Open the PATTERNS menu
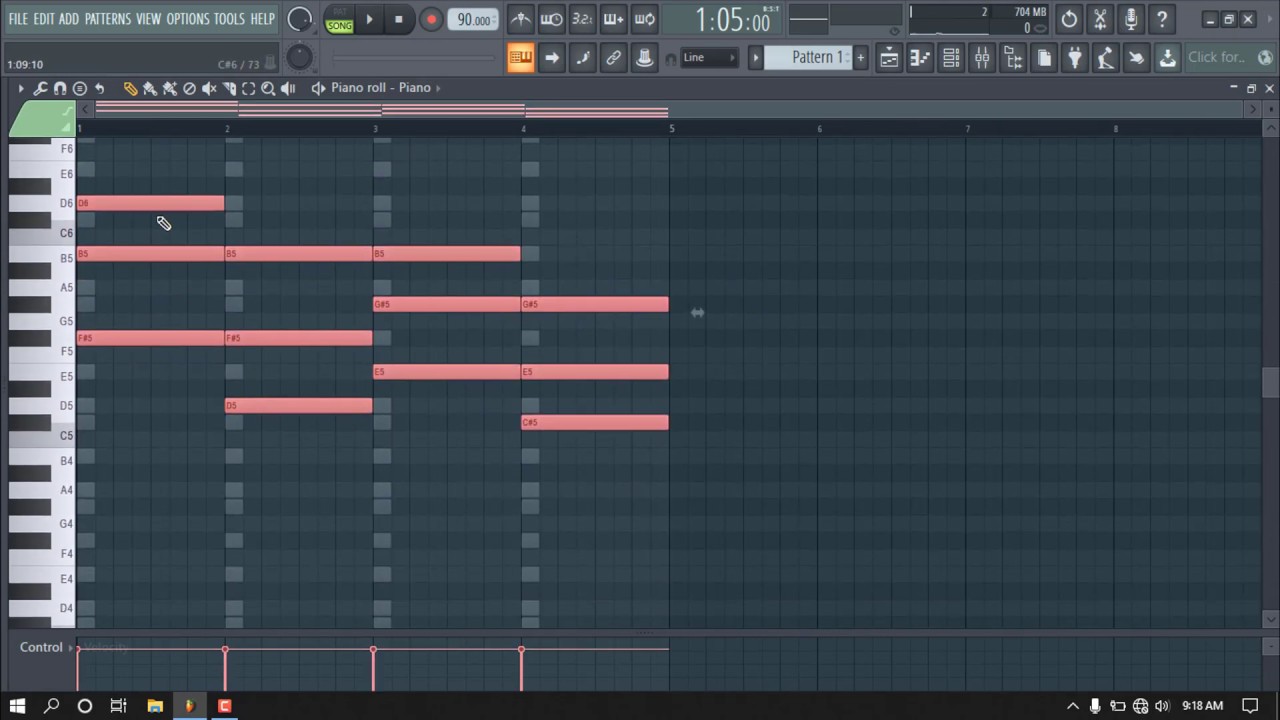Screen dimensions: 1280x720 (x=107, y=19)
